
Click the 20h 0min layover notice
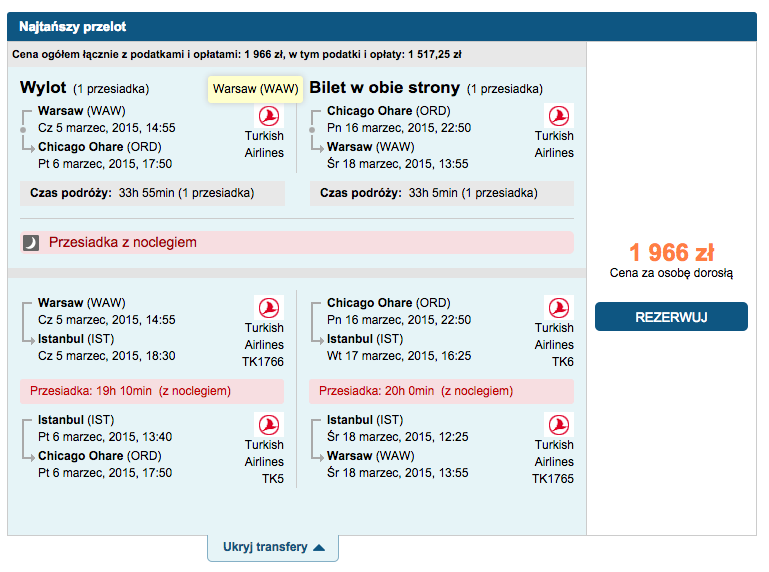pyautogui.click(x=441, y=391)
